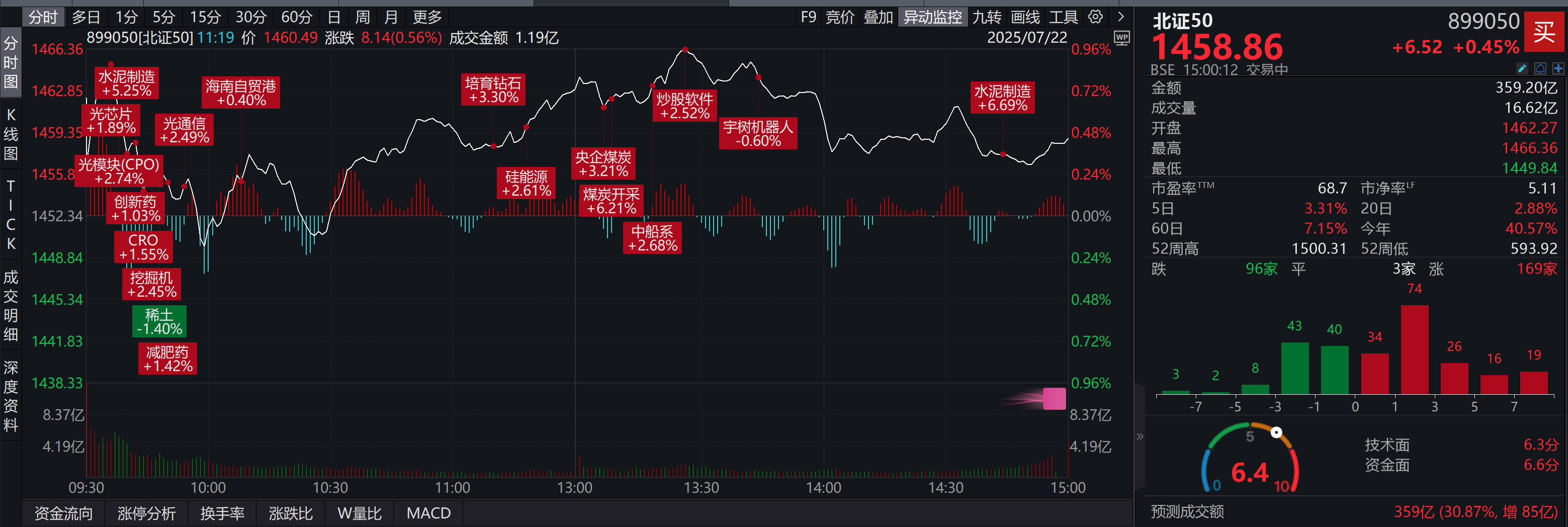This screenshot has height=527, width=1568.
Task: Click the pink marker on the chart
Action: [x=1054, y=399]
